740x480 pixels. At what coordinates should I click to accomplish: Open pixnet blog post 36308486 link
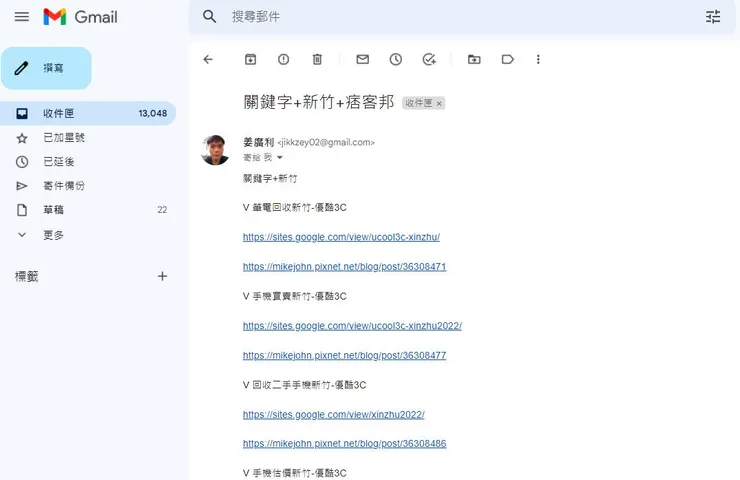pyautogui.click(x=345, y=444)
